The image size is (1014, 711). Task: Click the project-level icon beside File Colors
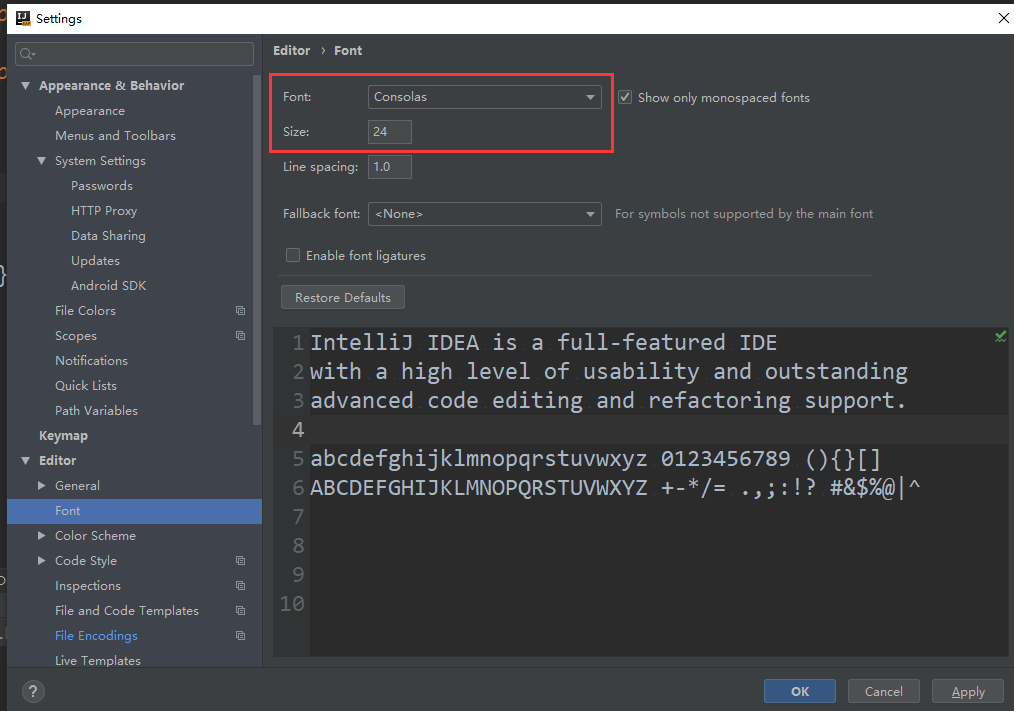[x=241, y=311]
